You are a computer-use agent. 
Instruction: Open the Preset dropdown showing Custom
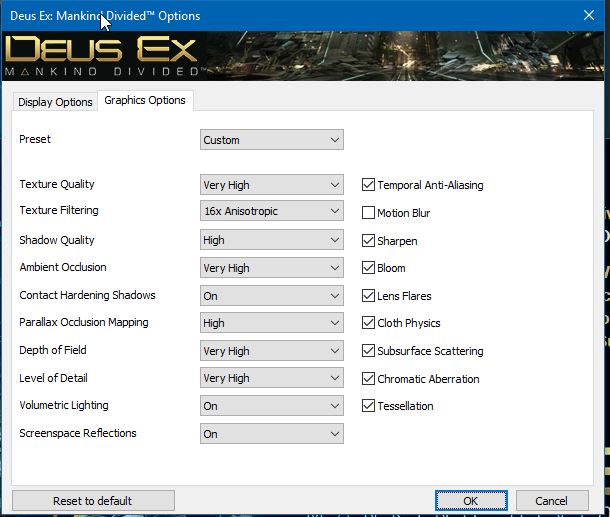pyautogui.click(x=272, y=140)
